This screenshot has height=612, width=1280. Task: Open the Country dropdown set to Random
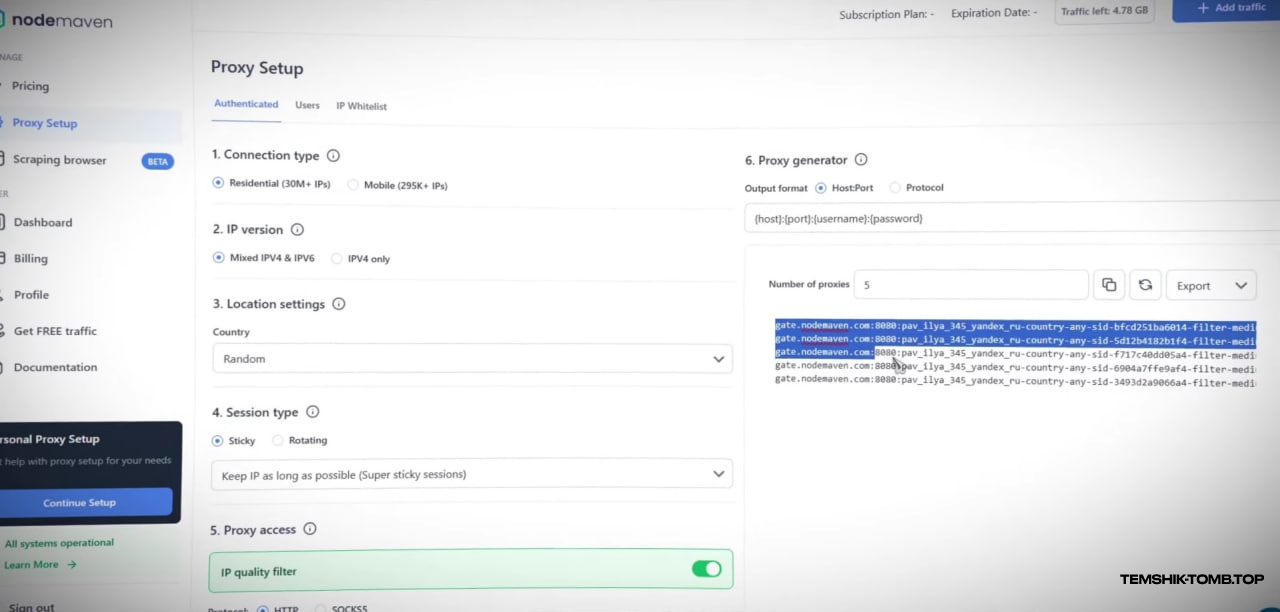[472, 359]
